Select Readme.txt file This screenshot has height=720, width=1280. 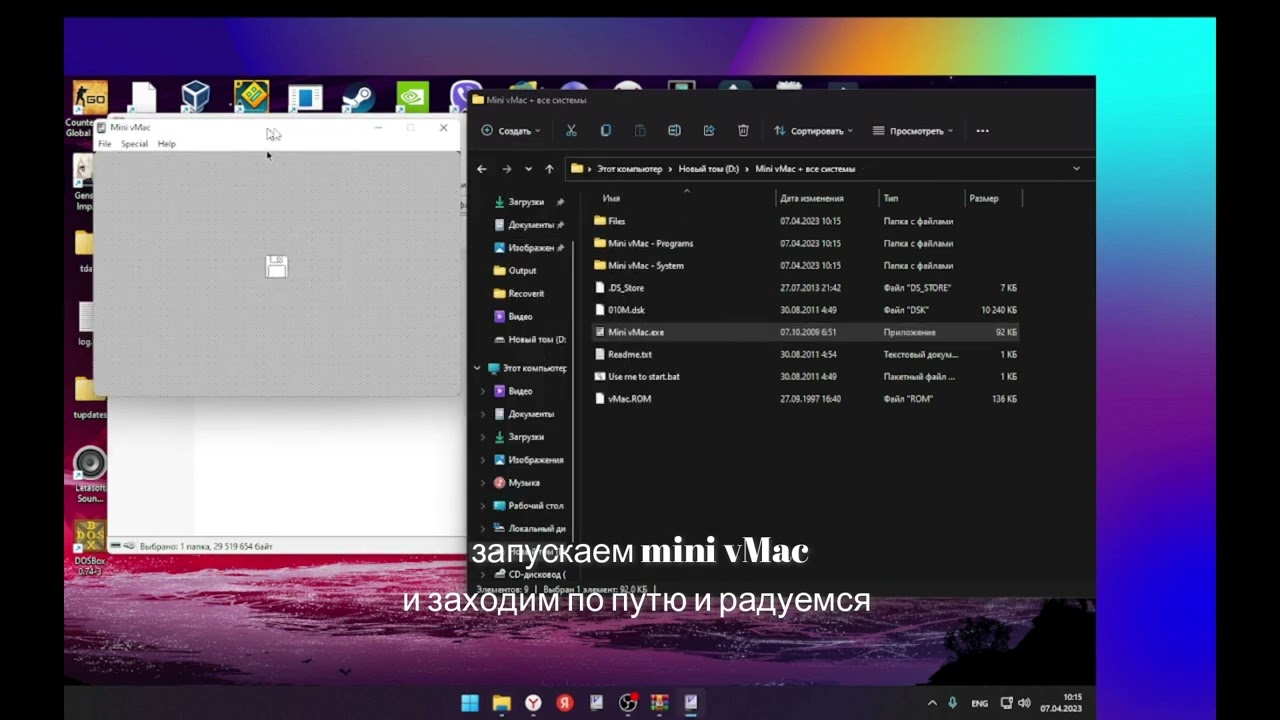click(806, 354)
